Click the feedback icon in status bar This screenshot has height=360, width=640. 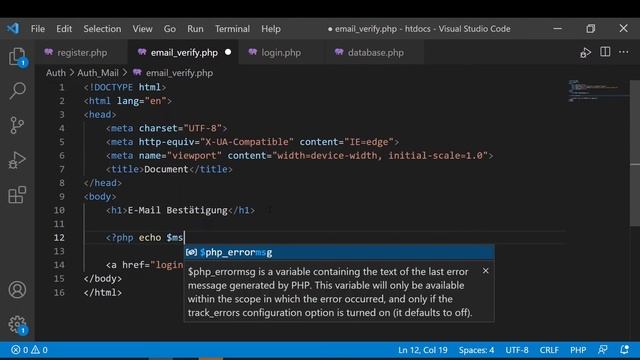point(603,350)
